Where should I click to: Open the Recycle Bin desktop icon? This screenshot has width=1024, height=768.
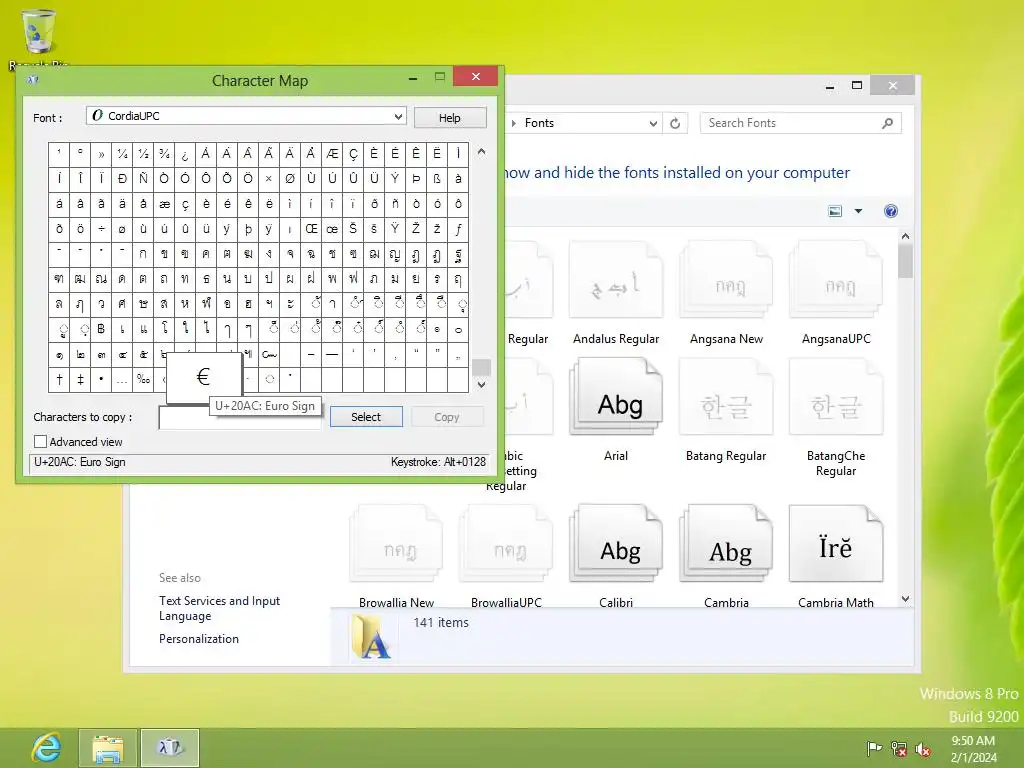click(39, 37)
